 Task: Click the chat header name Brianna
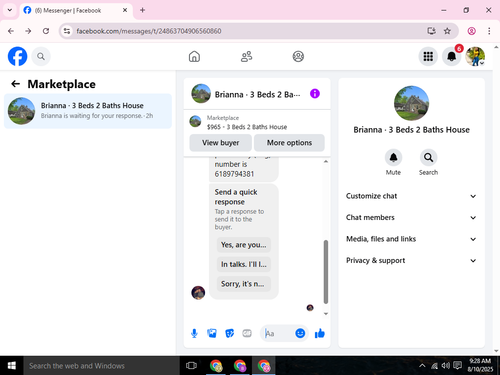tap(257, 94)
